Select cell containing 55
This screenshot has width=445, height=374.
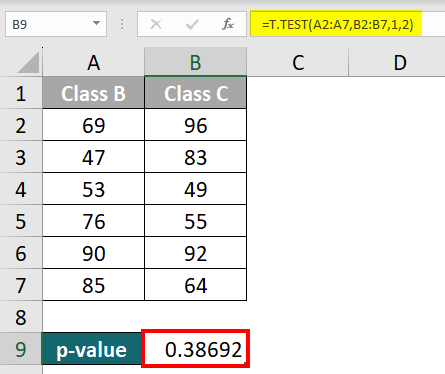(196, 221)
